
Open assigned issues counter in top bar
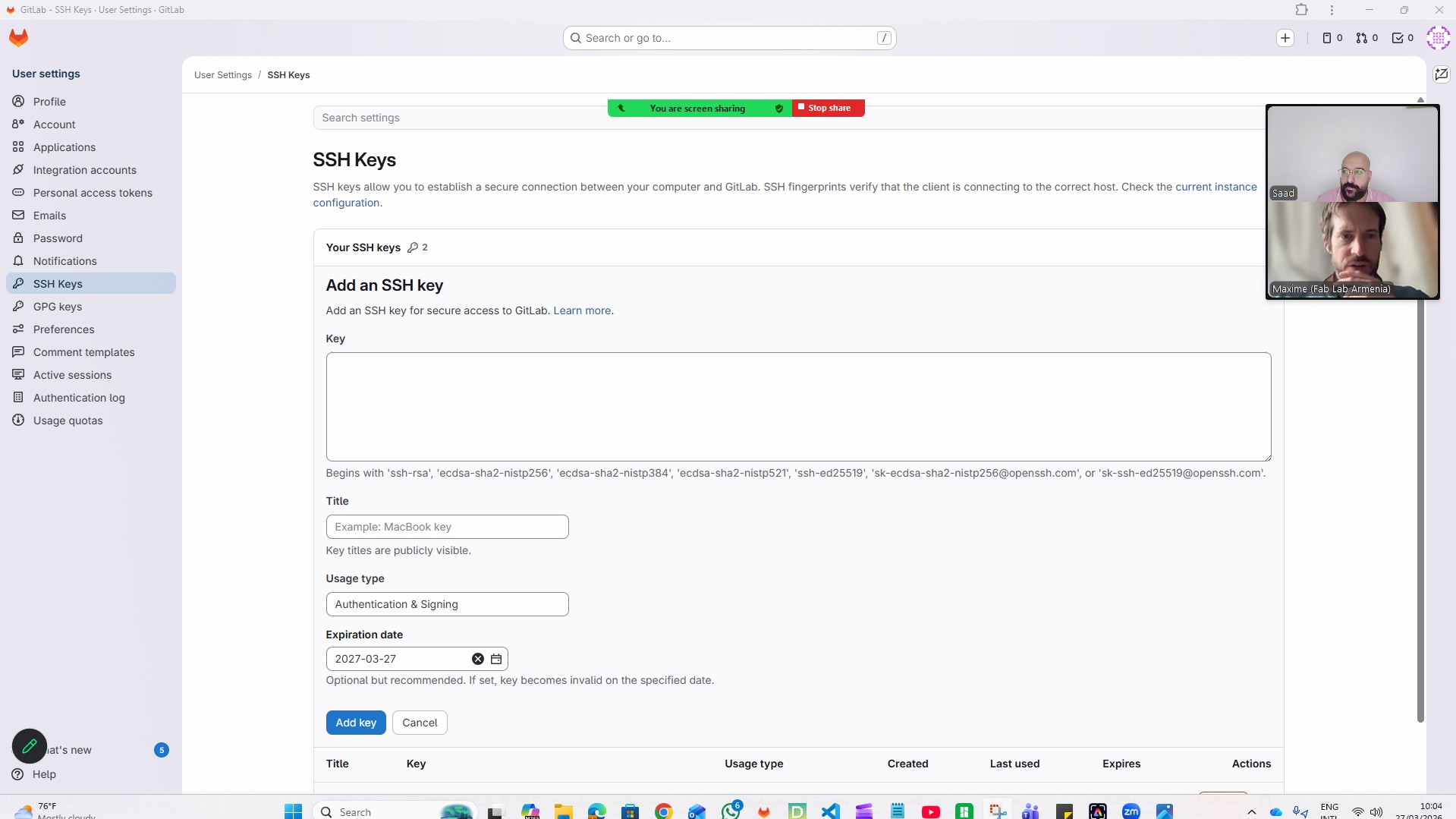tap(1332, 38)
